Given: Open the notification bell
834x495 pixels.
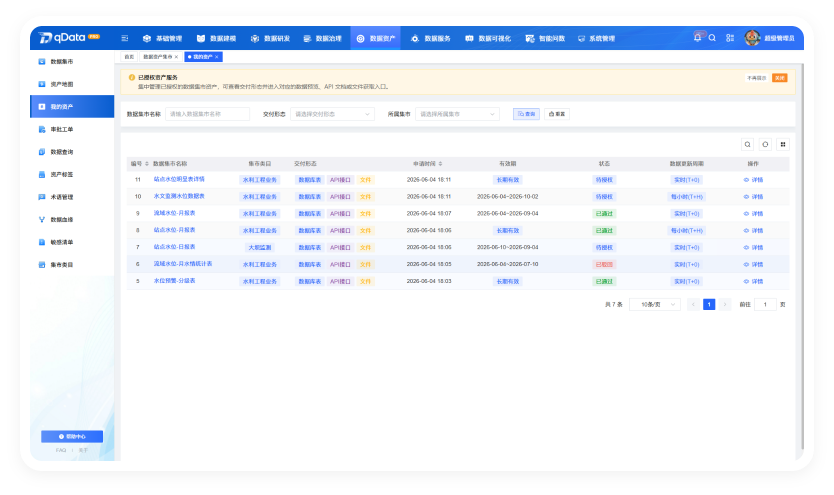Looking at the screenshot, I should (697, 38).
